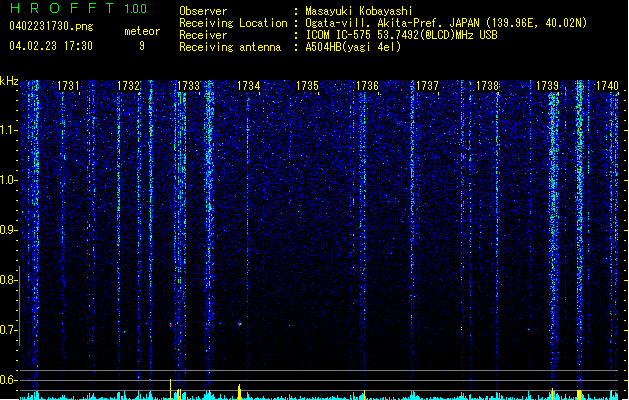The width and height of the screenshot is (629, 400).
Task: Click the 1738 time marker
Action: point(487,86)
